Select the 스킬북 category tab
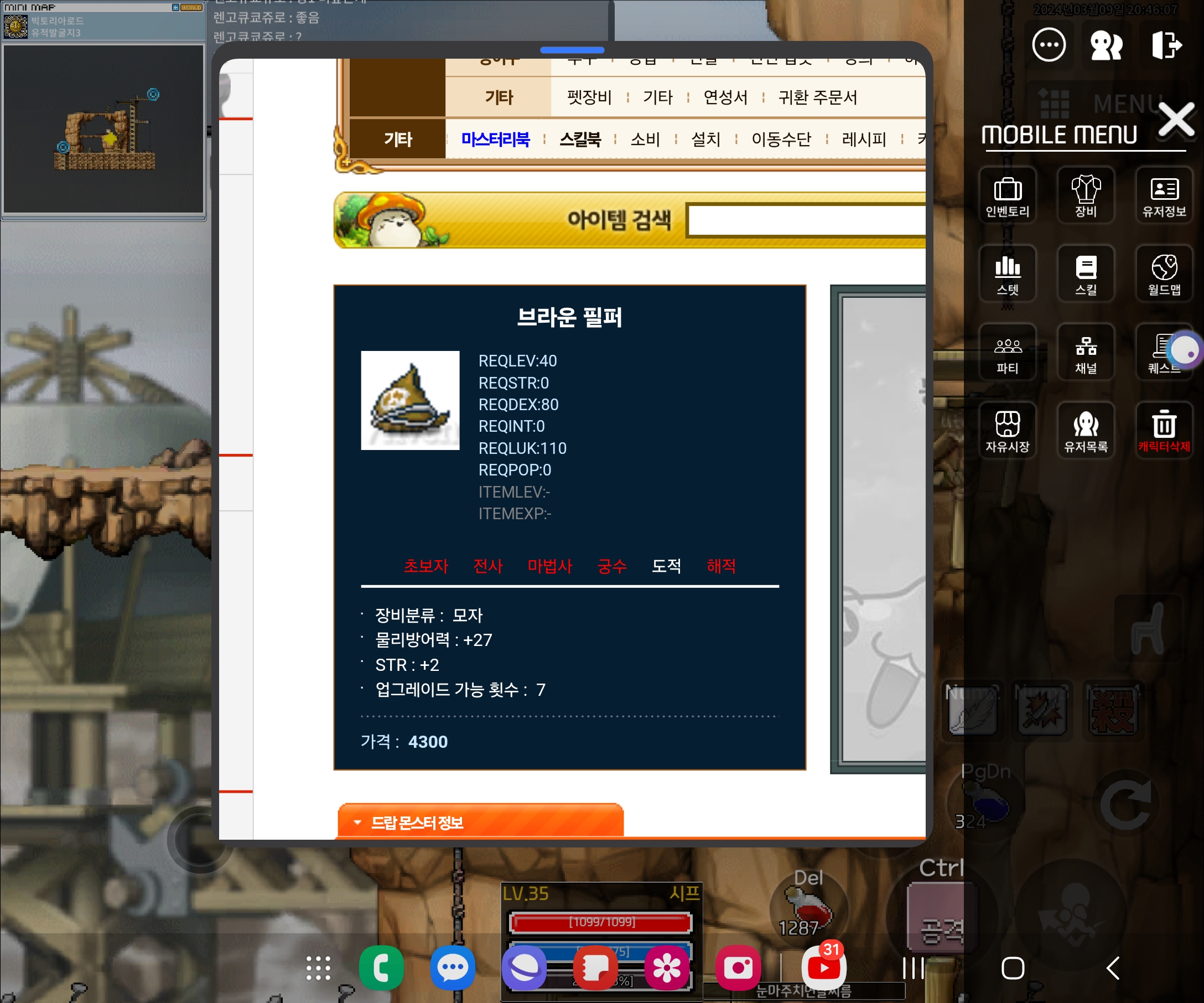 pos(580,139)
